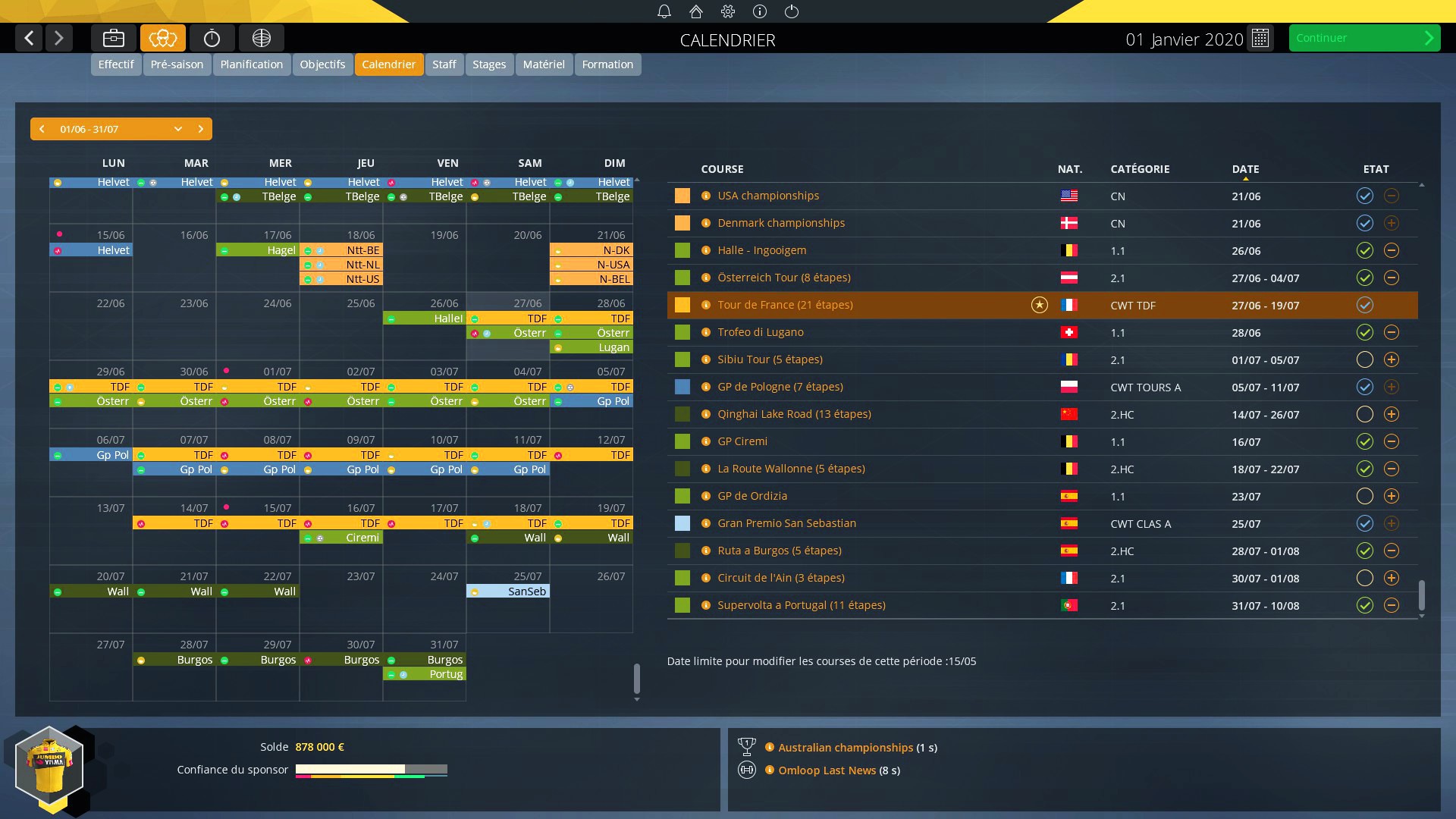Select the Calendrier tab
This screenshot has width=1456, height=819.
coord(388,64)
